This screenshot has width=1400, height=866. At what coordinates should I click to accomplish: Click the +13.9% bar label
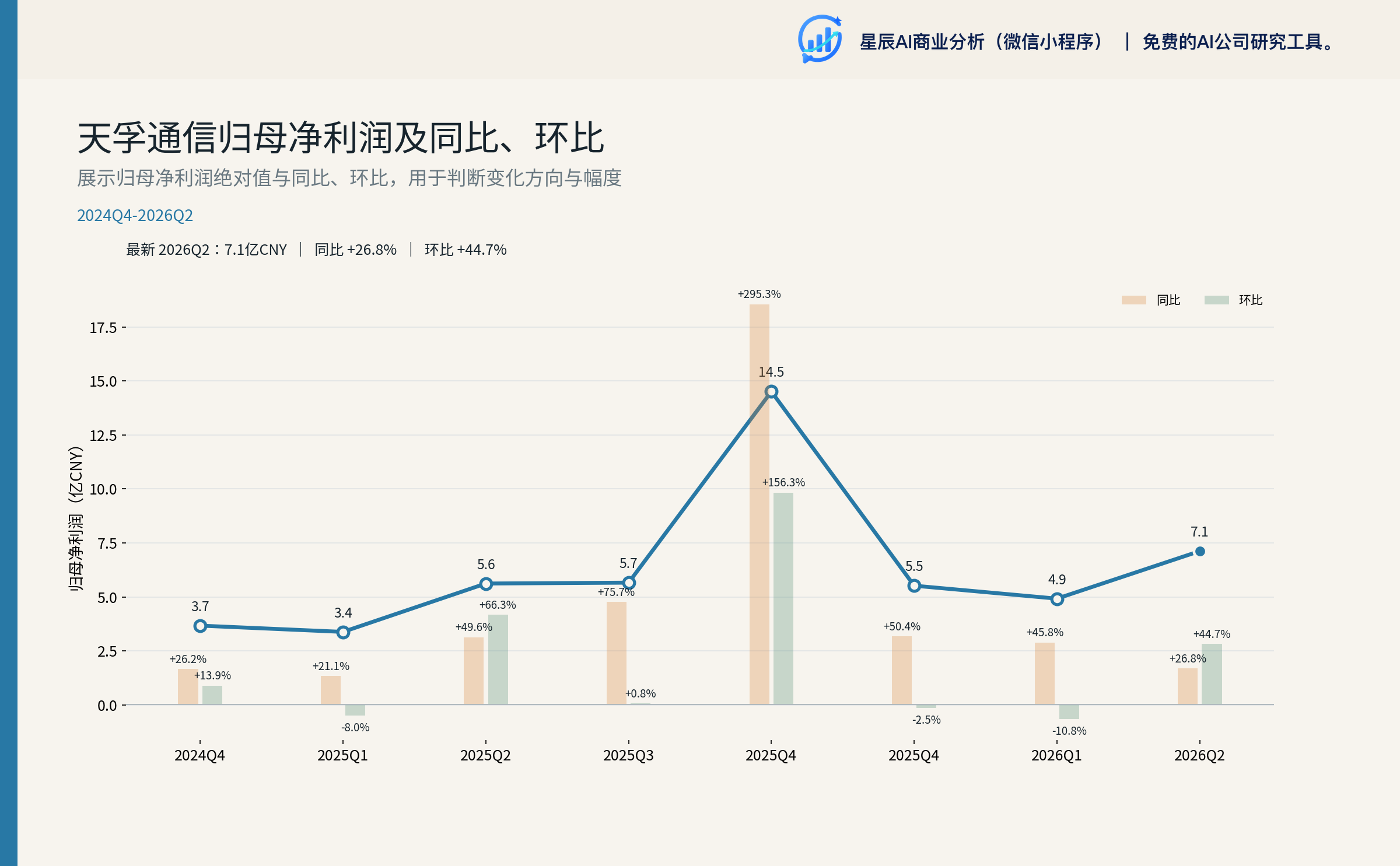click(x=212, y=675)
